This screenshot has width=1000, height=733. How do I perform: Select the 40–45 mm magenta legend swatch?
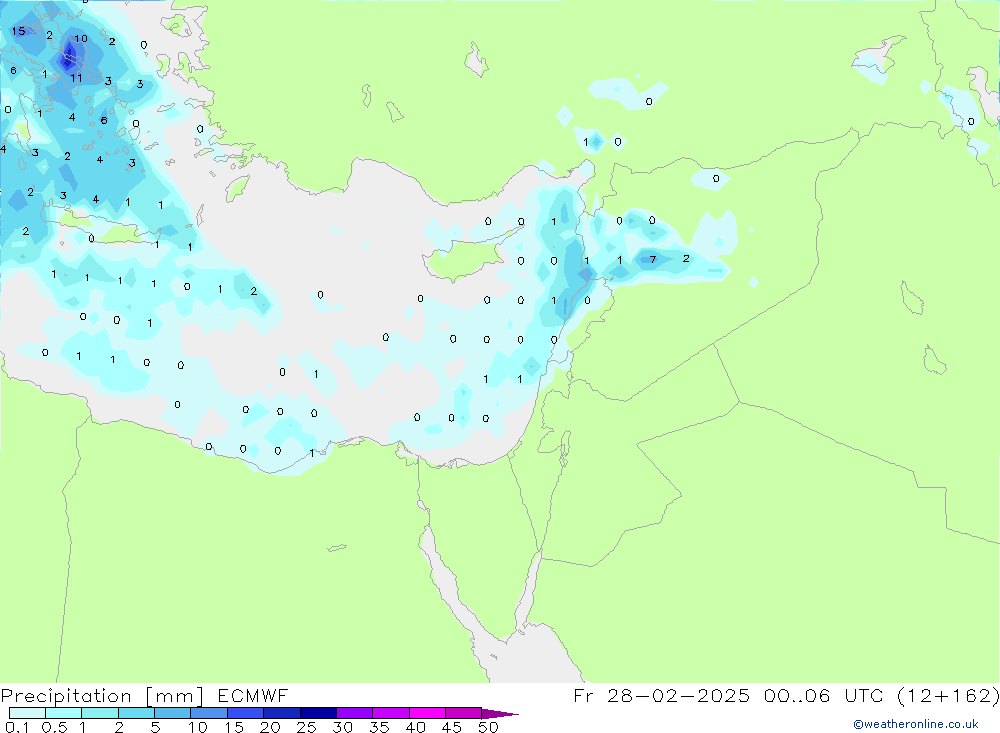[x=427, y=713]
